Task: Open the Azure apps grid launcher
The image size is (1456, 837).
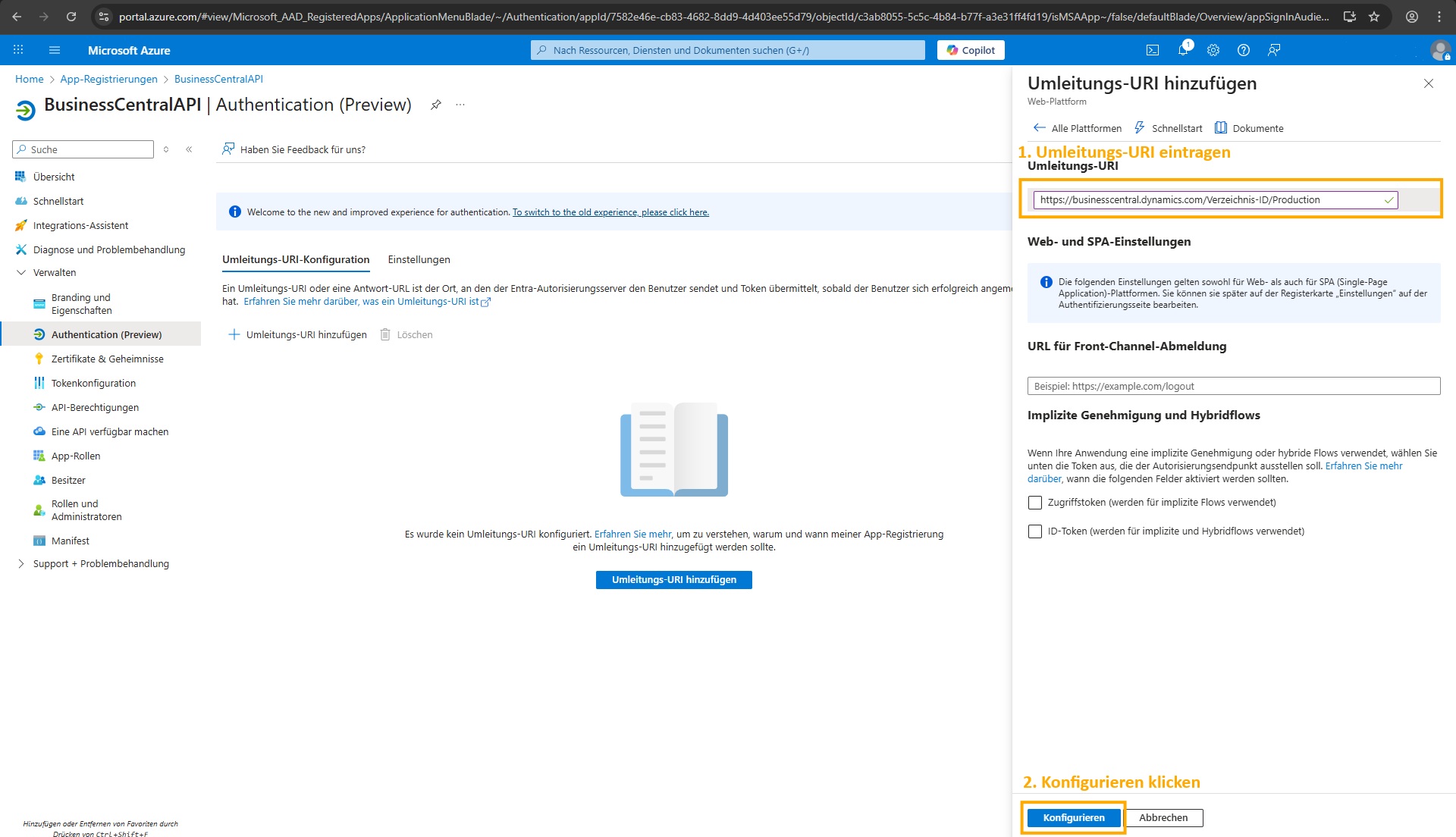Action: click(18, 50)
